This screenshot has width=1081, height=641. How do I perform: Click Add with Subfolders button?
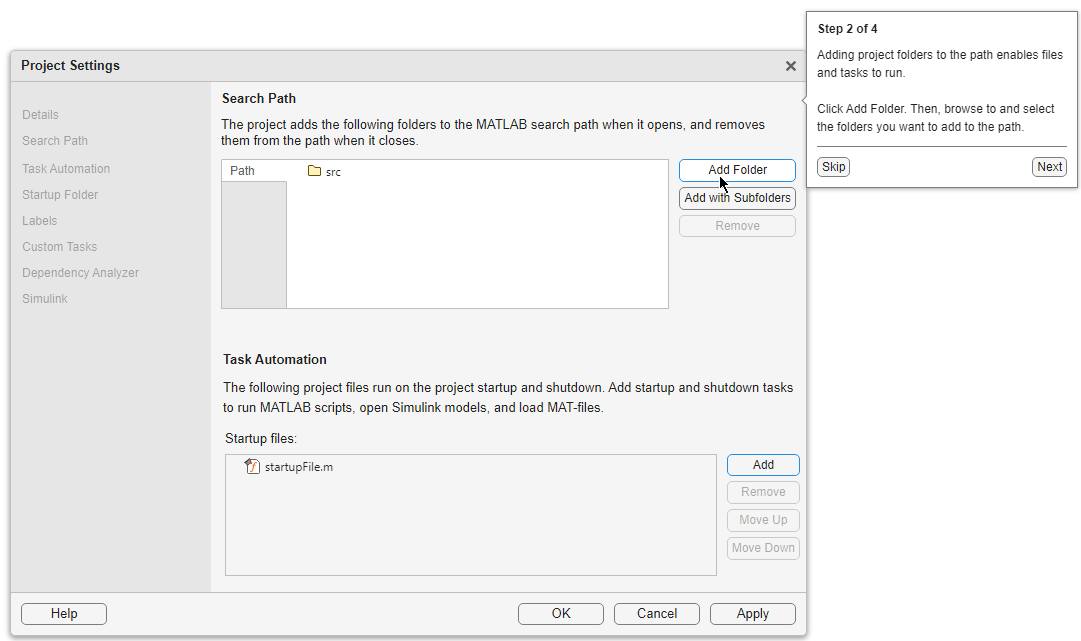[x=737, y=198]
